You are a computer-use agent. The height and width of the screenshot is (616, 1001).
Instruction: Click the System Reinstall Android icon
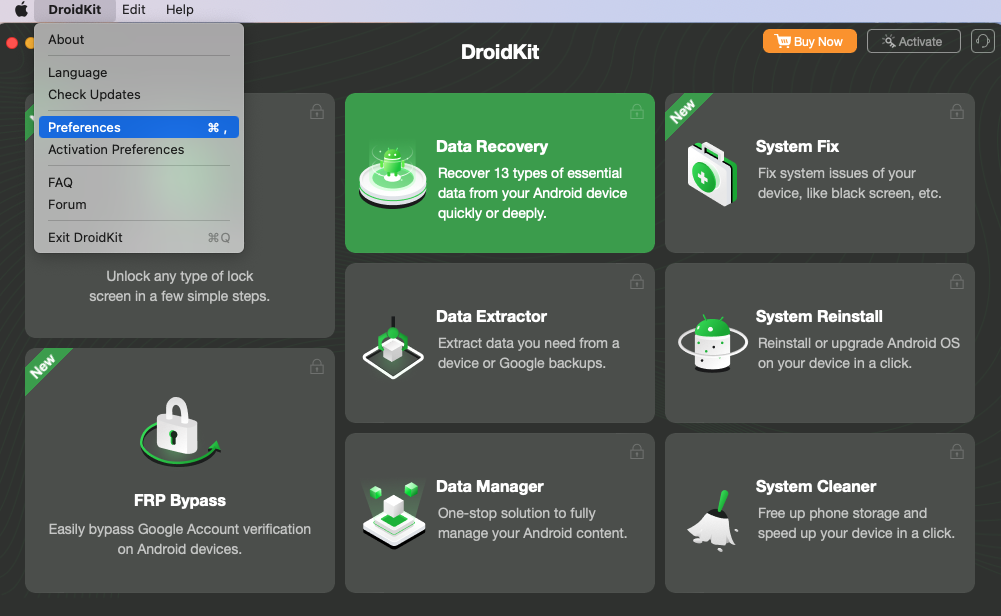click(712, 343)
